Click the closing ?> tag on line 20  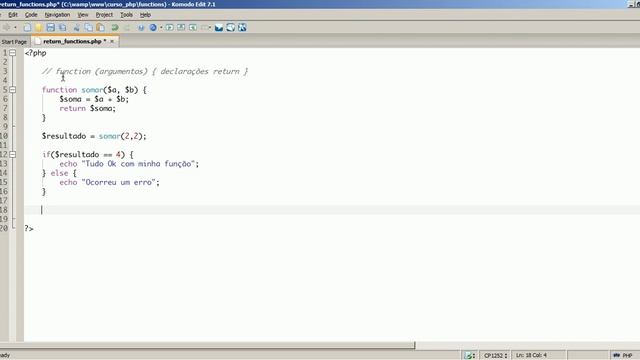[29, 229]
